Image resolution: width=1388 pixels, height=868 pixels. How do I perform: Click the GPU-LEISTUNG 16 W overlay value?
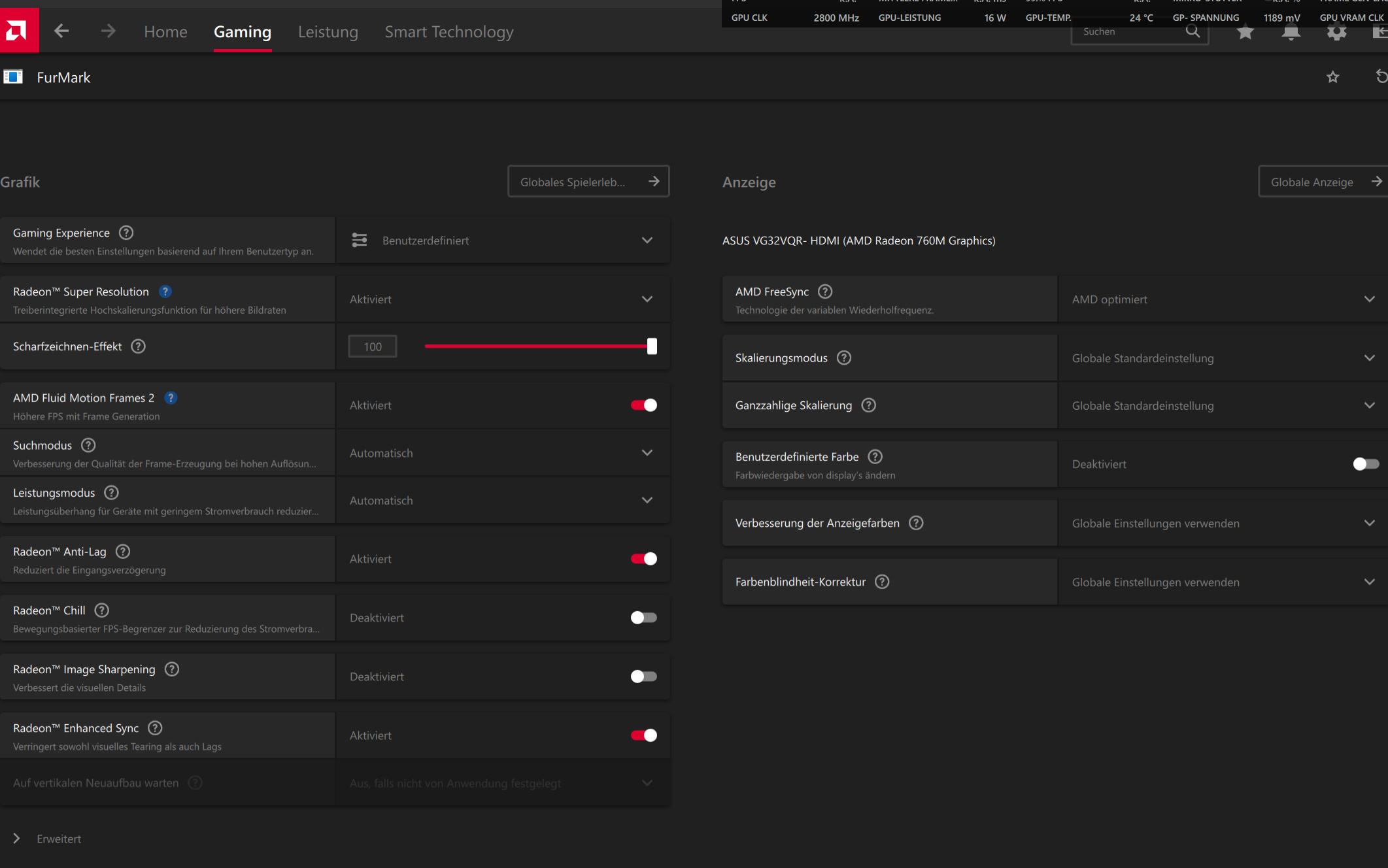pos(995,18)
